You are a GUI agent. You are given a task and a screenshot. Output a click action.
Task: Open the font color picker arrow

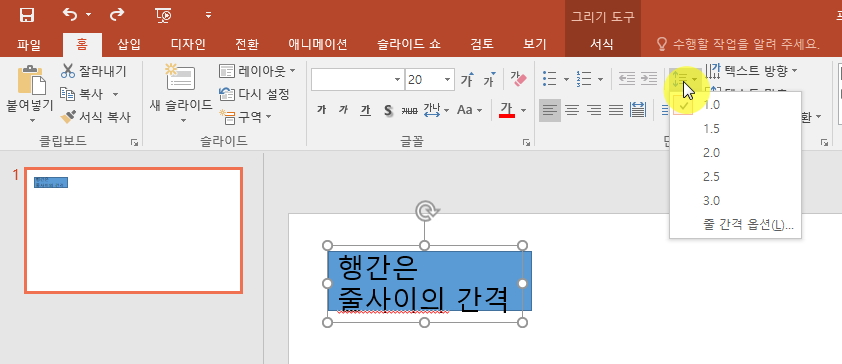click(524, 111)
